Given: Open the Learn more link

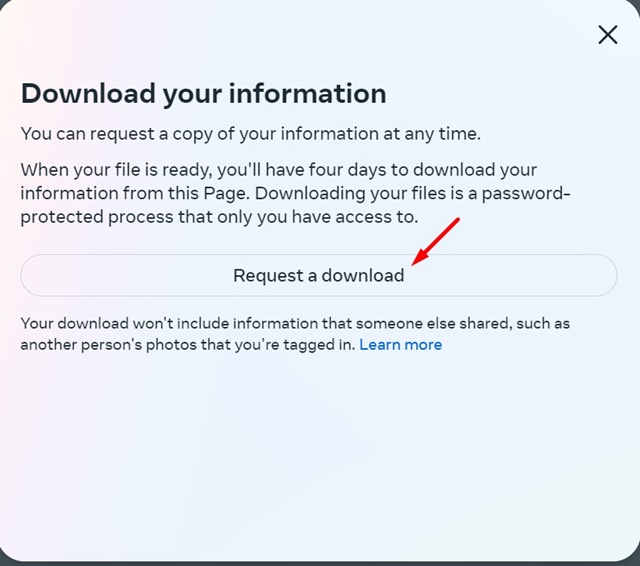Looking at the screenshot, I should pyautogui.click(x=400, y=345).
